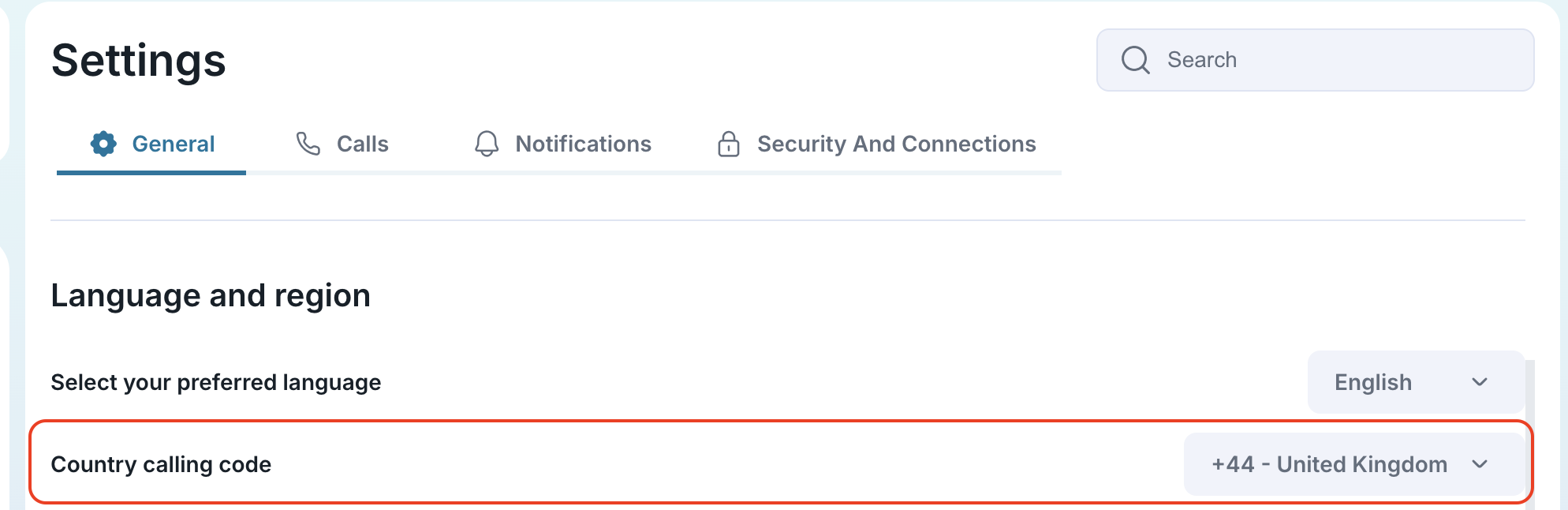This screenshot has height=510, width=1568.
Task: Click the Language and region heading
Action: click(x=211, y=294)
